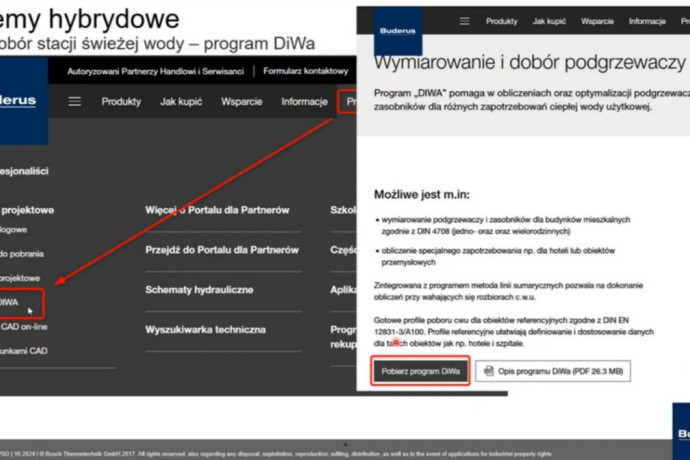690x460 pixels.
Task: Open Produkty menu on left page
Action: (x=121, y=102)
